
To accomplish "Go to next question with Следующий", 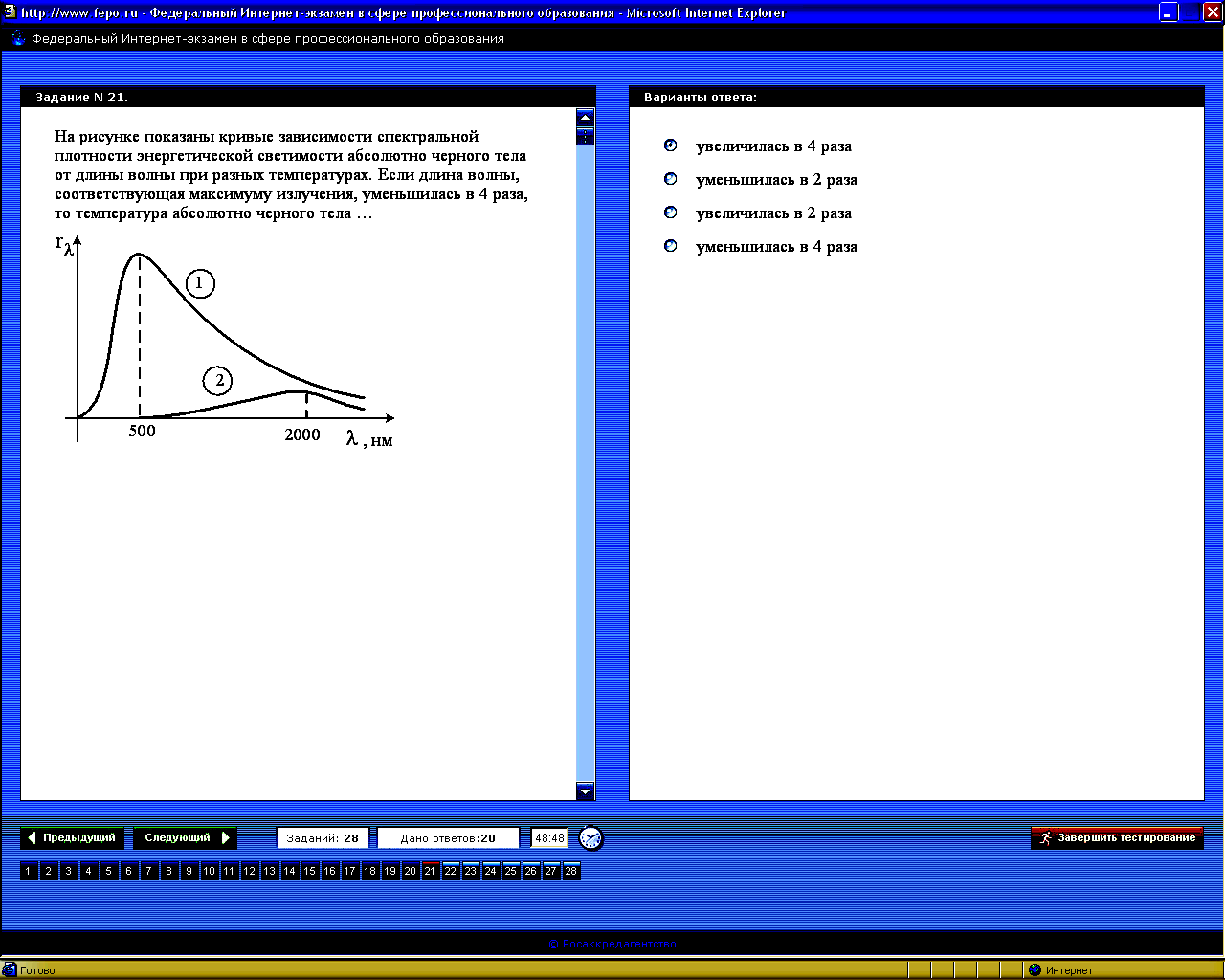I will (x=185, y=838).
